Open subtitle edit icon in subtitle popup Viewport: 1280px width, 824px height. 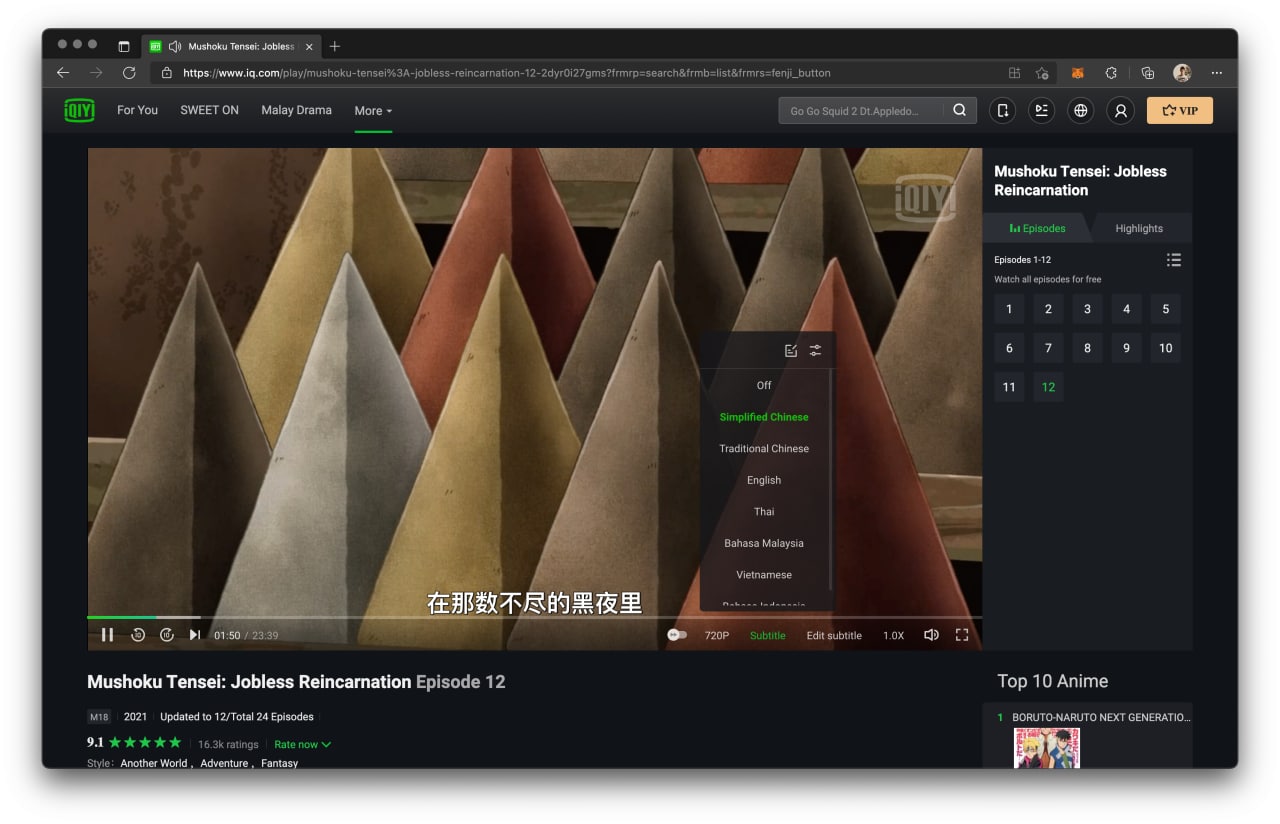(791, 350)
